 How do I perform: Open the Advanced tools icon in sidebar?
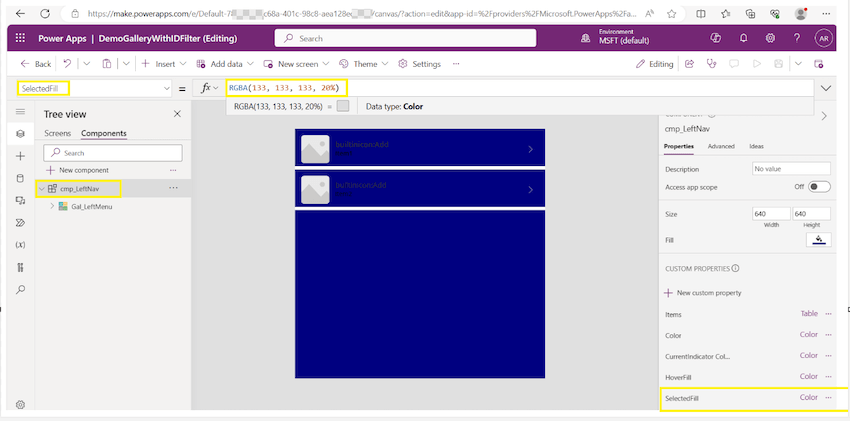(x=21, y=267)
